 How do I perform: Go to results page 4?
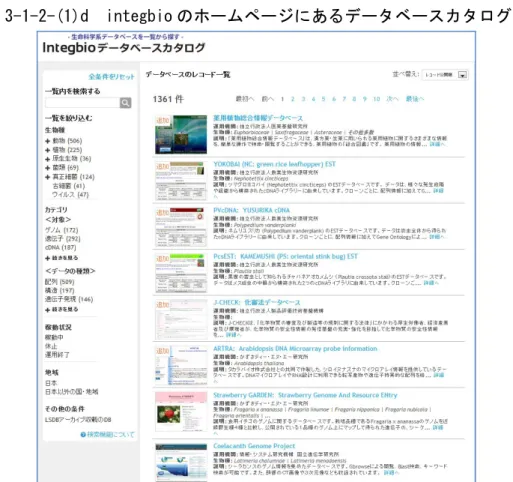coord(313,99)
